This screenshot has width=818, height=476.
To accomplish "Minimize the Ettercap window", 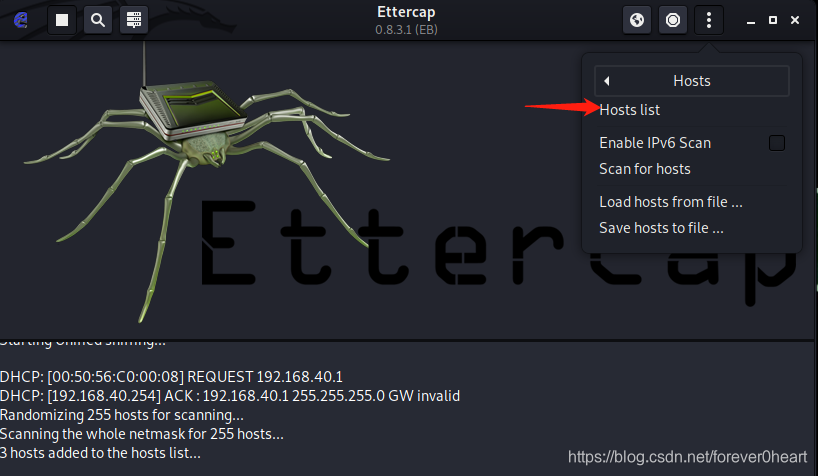I will pos(751,20).
